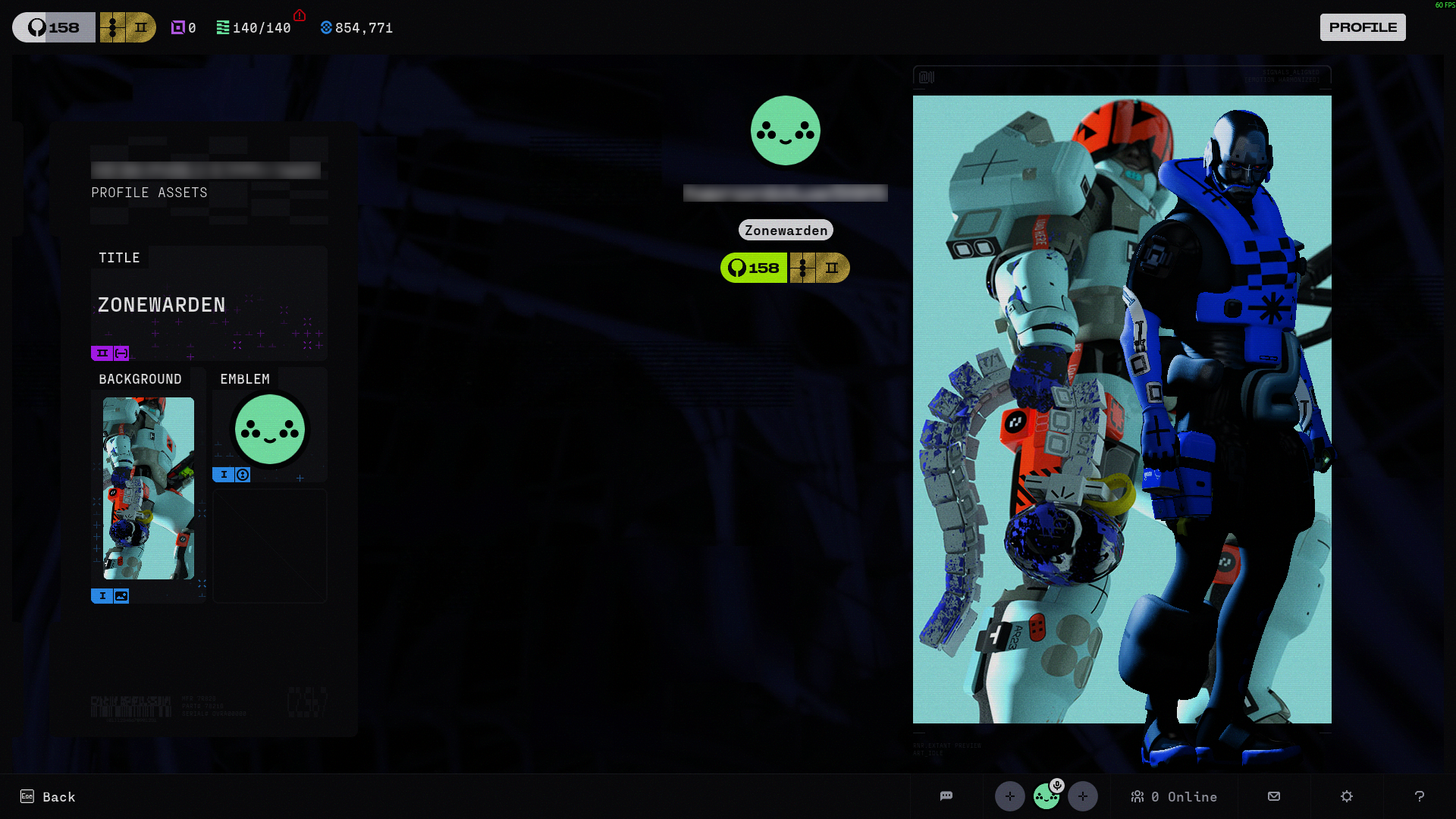Open the help question mark icon
This screenshot has width=1456, height=819.
(x=1420, y=796)
